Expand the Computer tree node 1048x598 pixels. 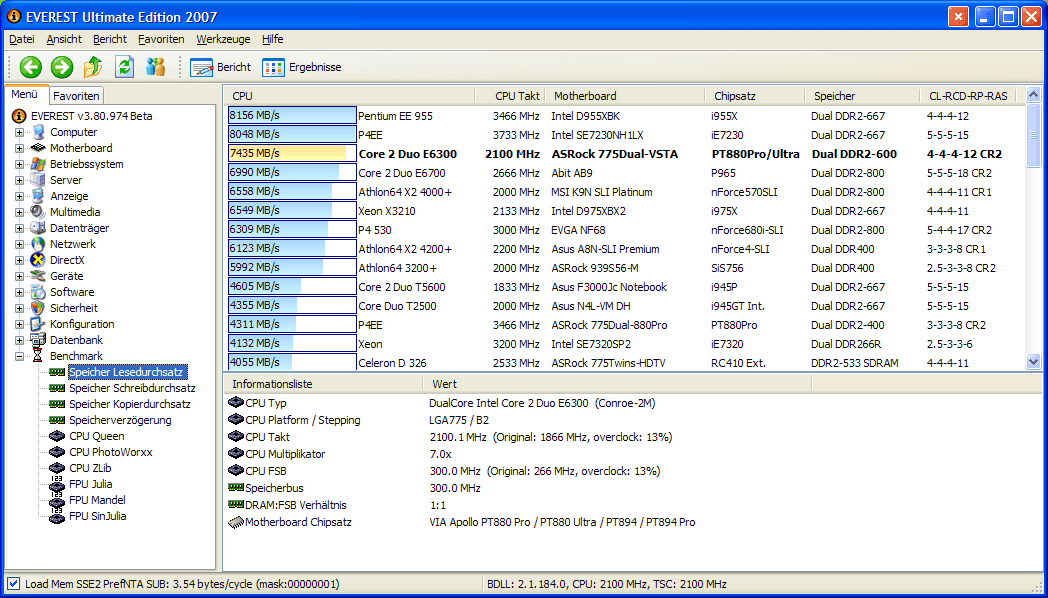(19, 132)
